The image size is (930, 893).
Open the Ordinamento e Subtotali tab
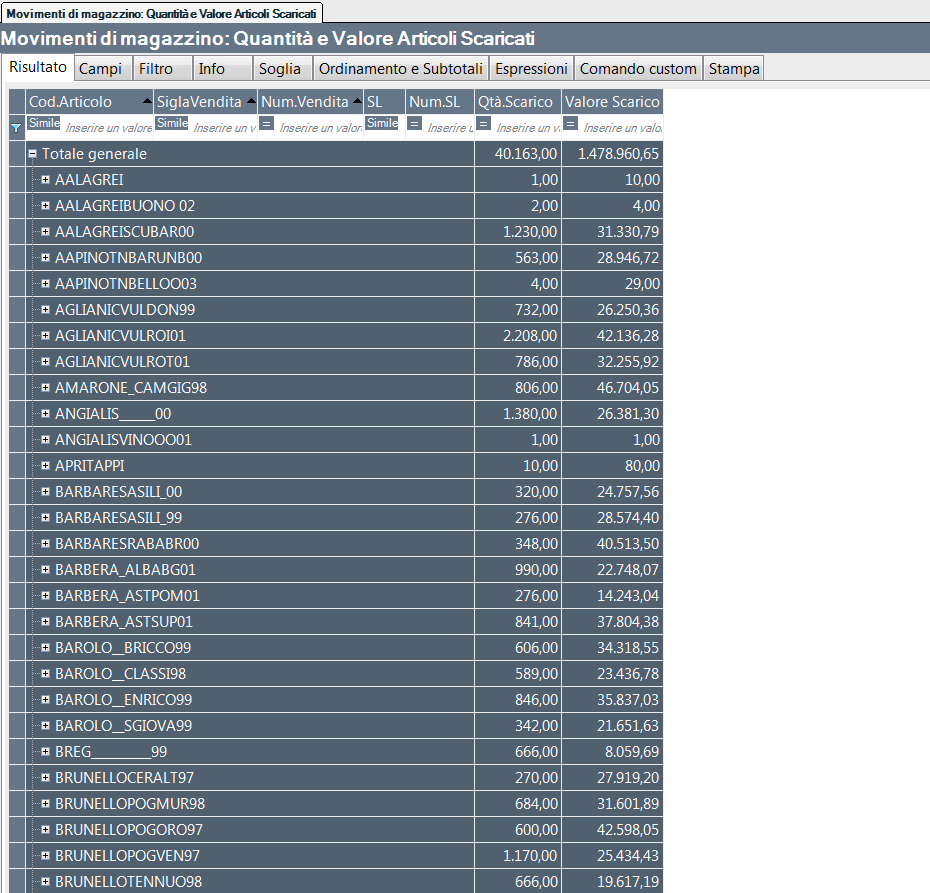(x=400, y=69)
